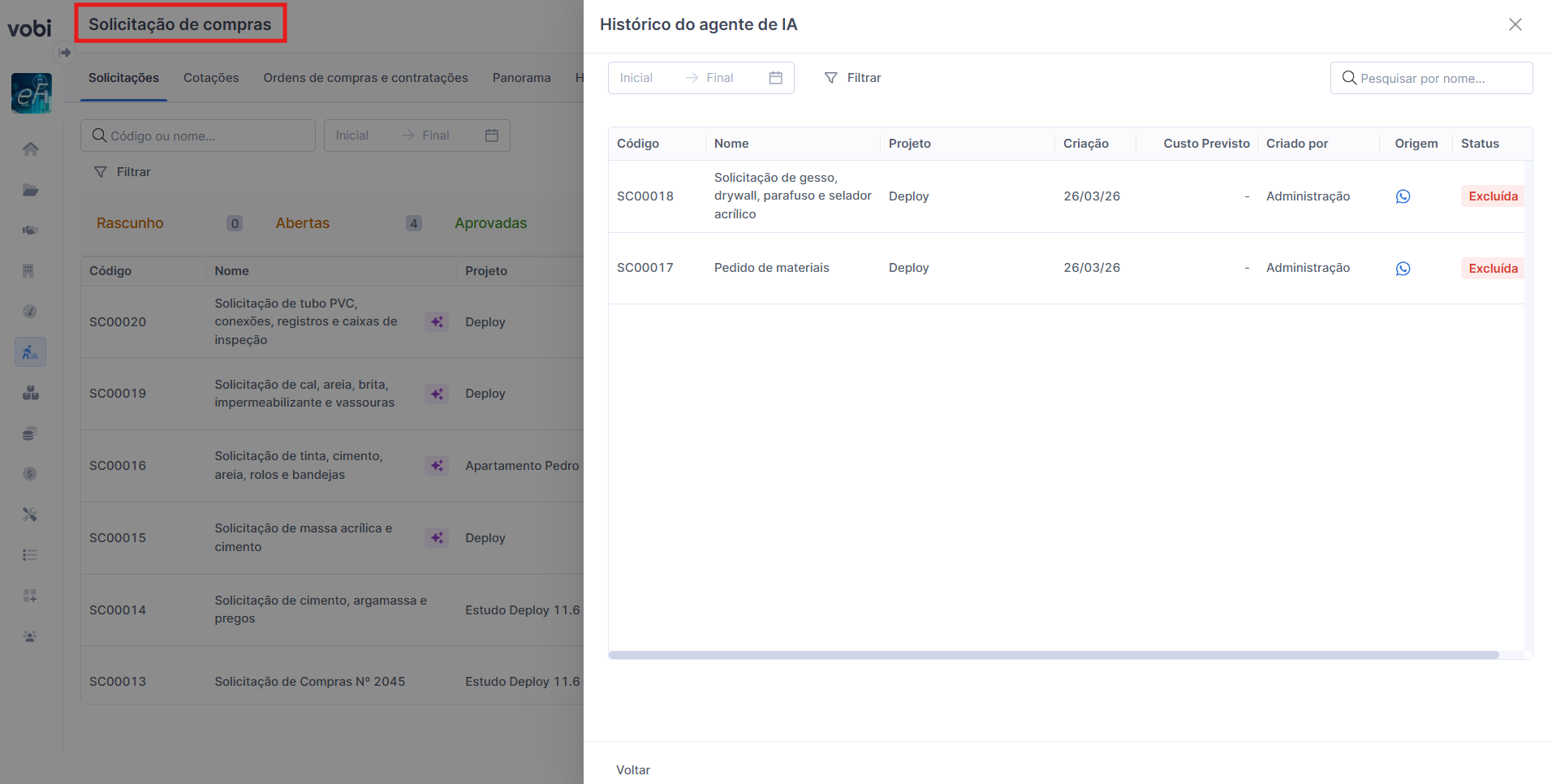Image resolution: width=1552 pixels, height=784 pixels.
Task: Open the company profile thumbnail in sidebar
Action: point(31,93)
